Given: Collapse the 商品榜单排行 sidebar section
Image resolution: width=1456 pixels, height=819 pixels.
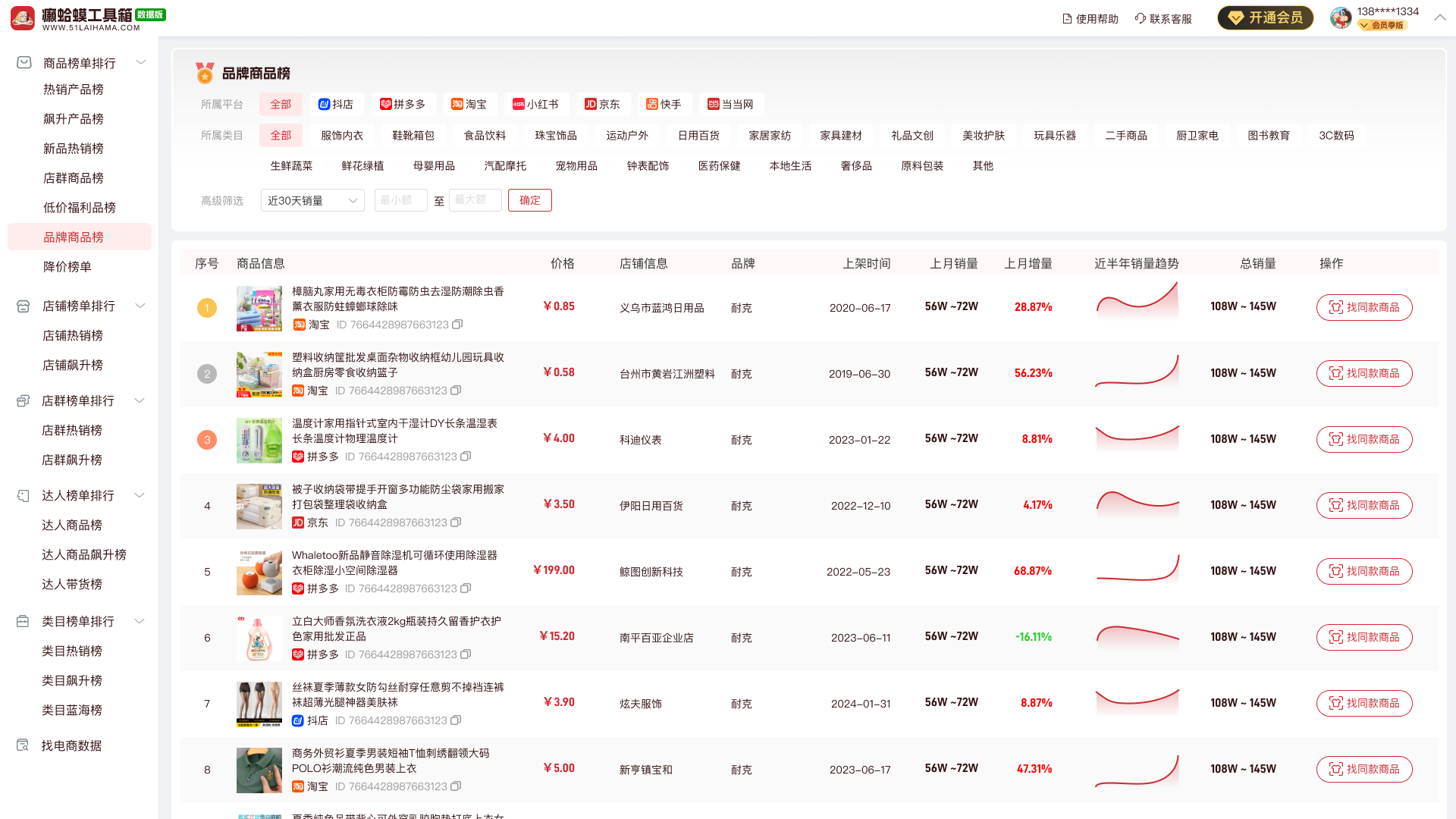Looking at the screenshot, I should [140, 62].
